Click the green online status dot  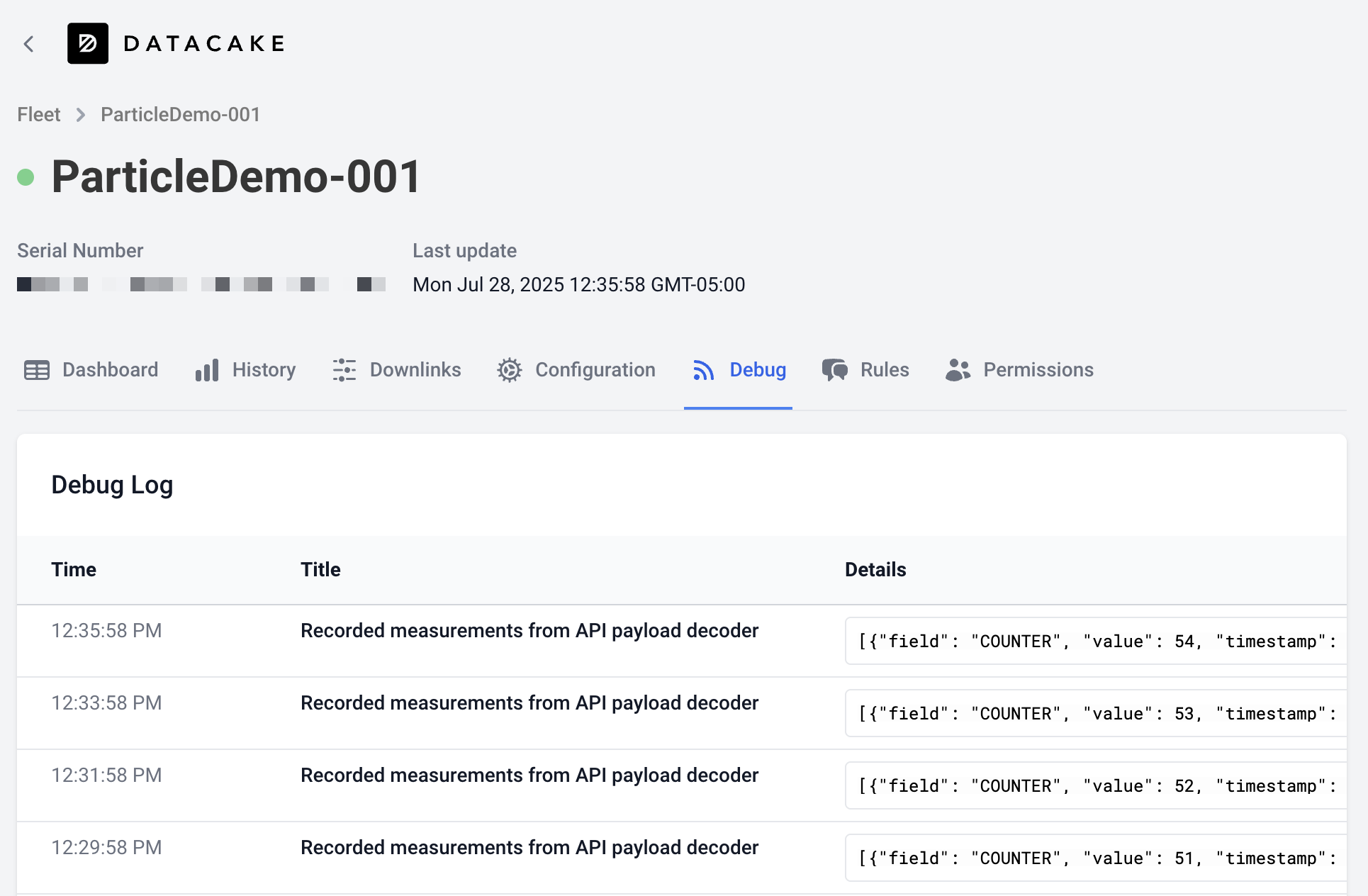[26, 177]
